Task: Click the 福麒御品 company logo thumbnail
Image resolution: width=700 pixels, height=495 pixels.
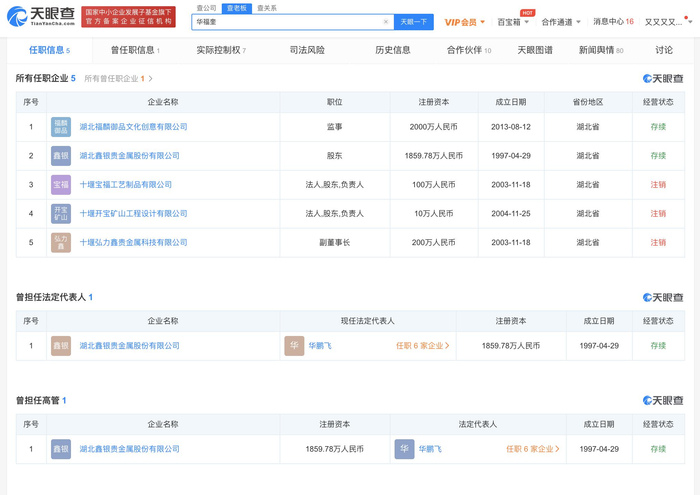Action: tap(61, 127)
